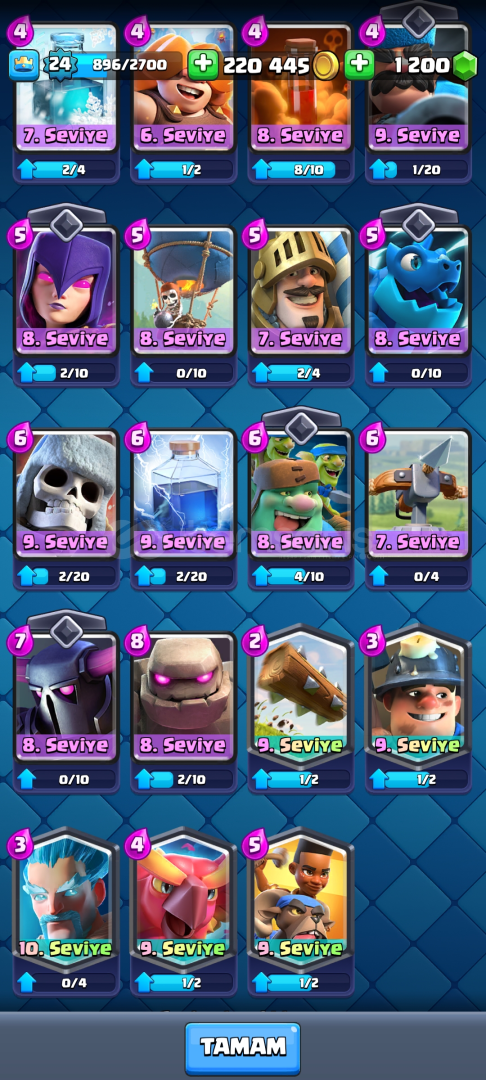Open the Prince card
The width and height of the screenshot is (486, 1080).
301,290
